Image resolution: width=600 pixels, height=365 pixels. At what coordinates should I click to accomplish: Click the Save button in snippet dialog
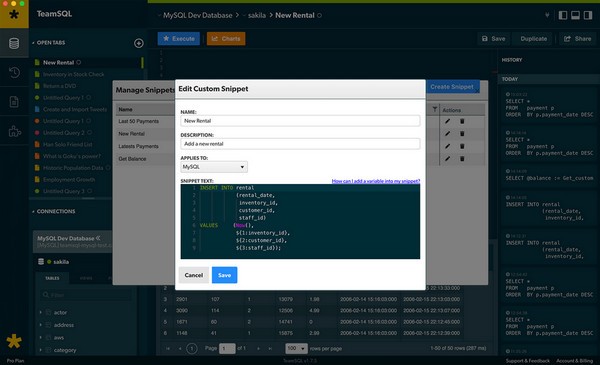click(224, 275)
